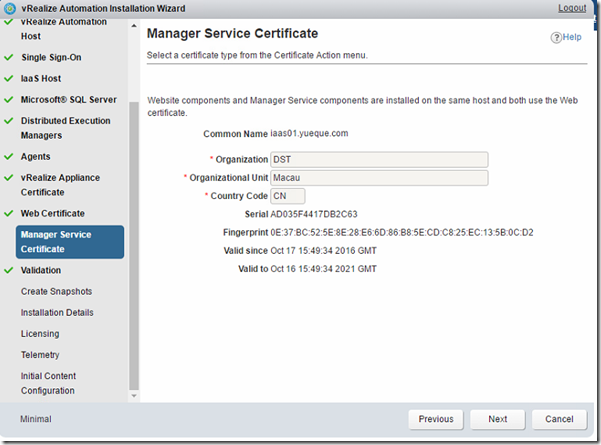
Task: Click the Manager Service Certificate page heading
Action: [x=232, y=33]
